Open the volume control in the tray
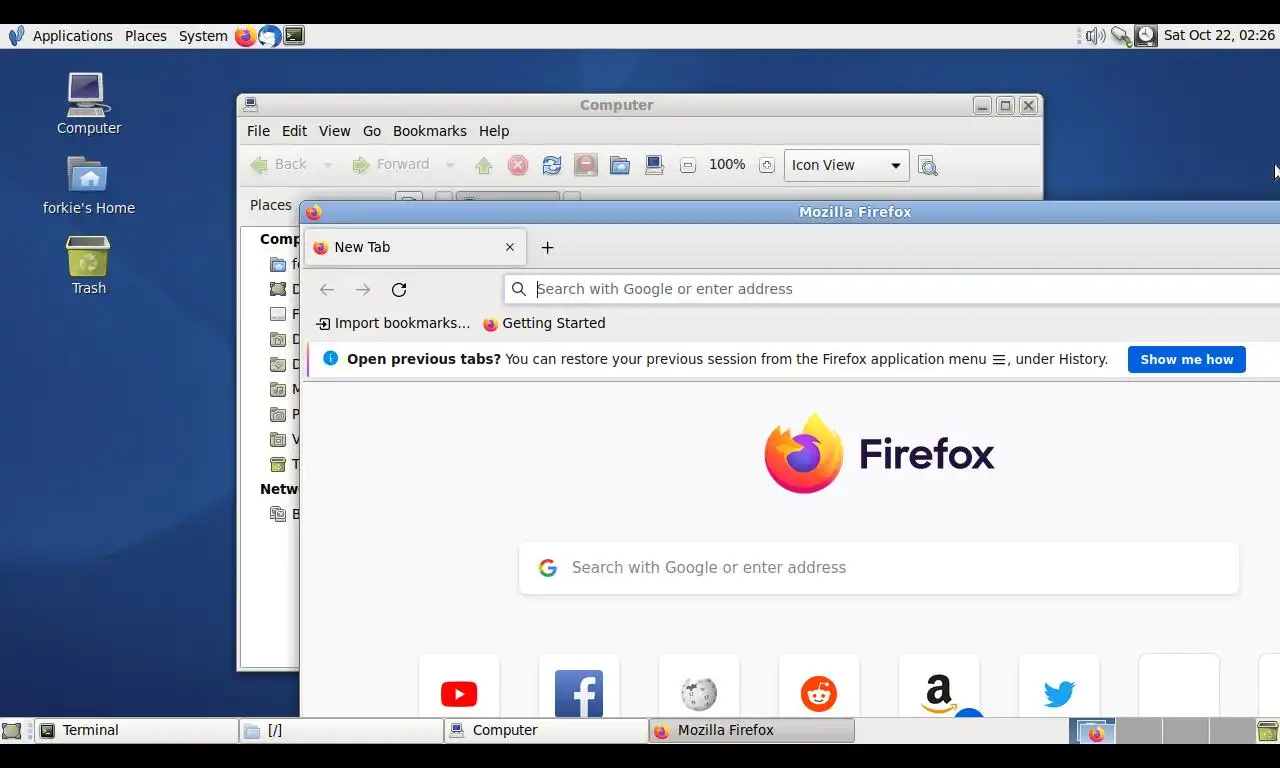 [1096, 36]
